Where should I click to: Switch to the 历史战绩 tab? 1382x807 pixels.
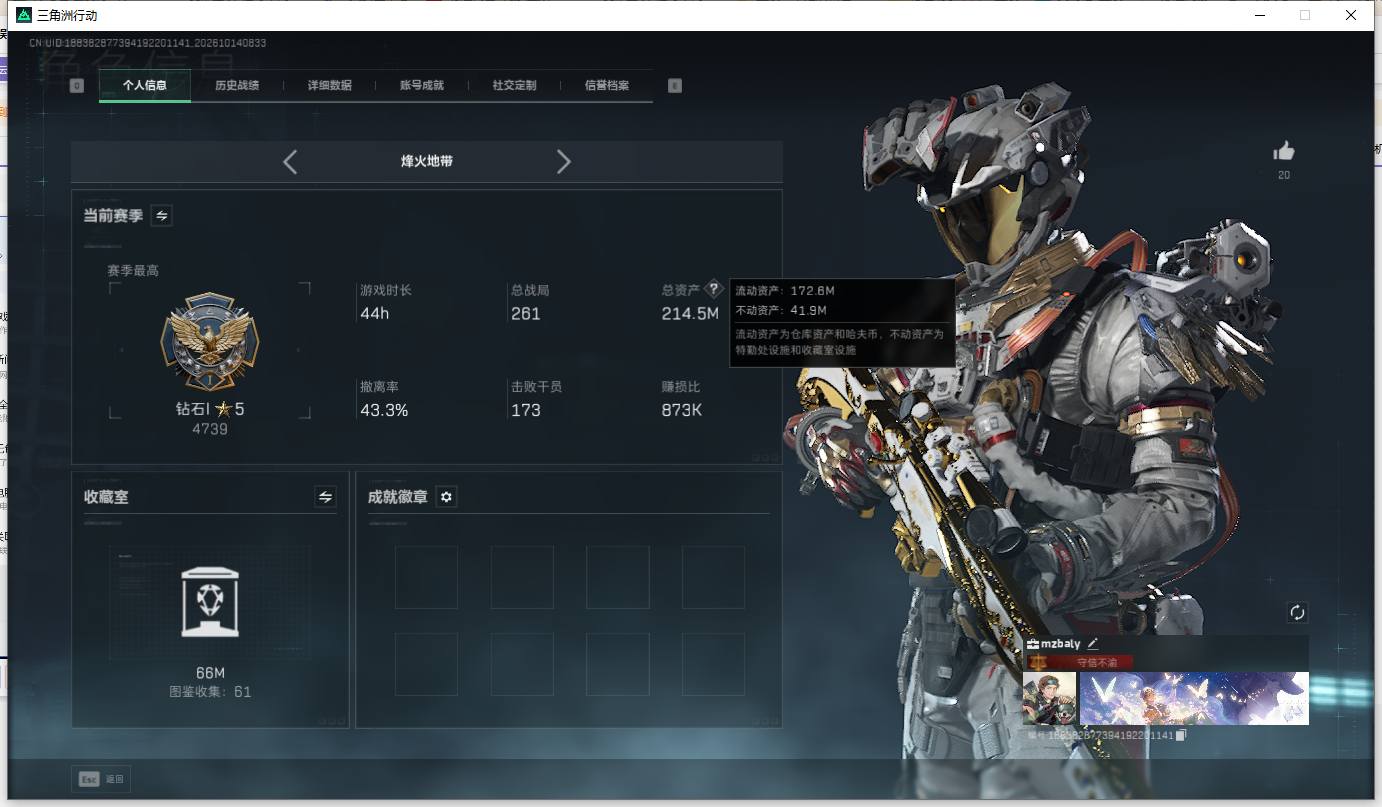coord(237,86)
